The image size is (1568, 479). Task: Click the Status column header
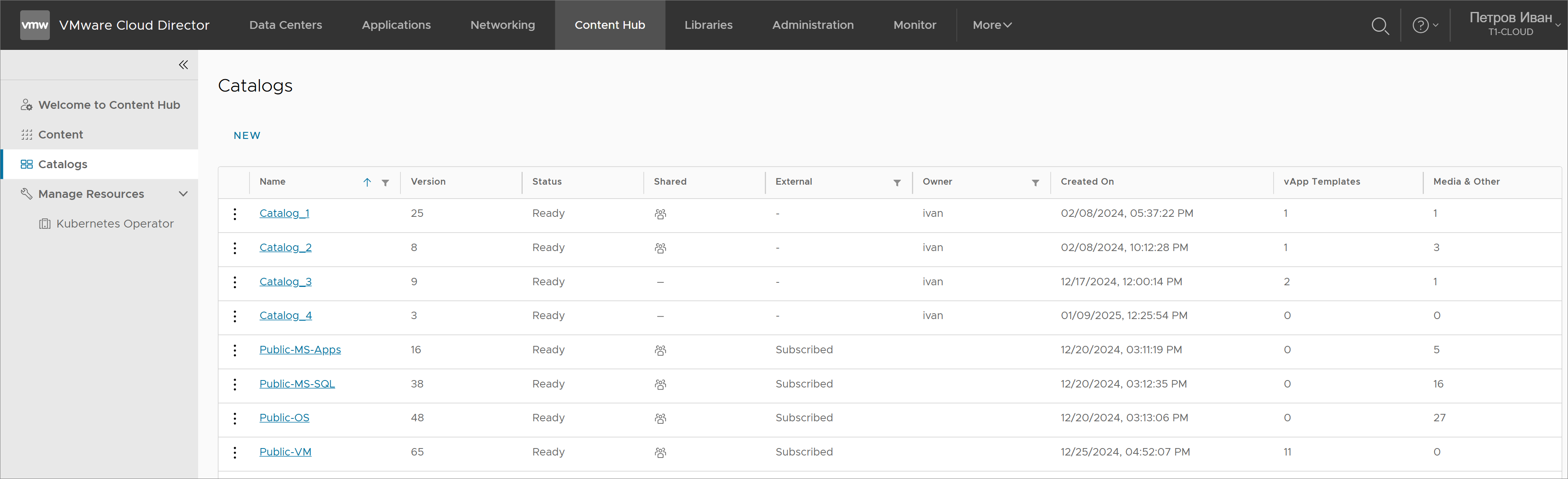click(x=547, y=182)
